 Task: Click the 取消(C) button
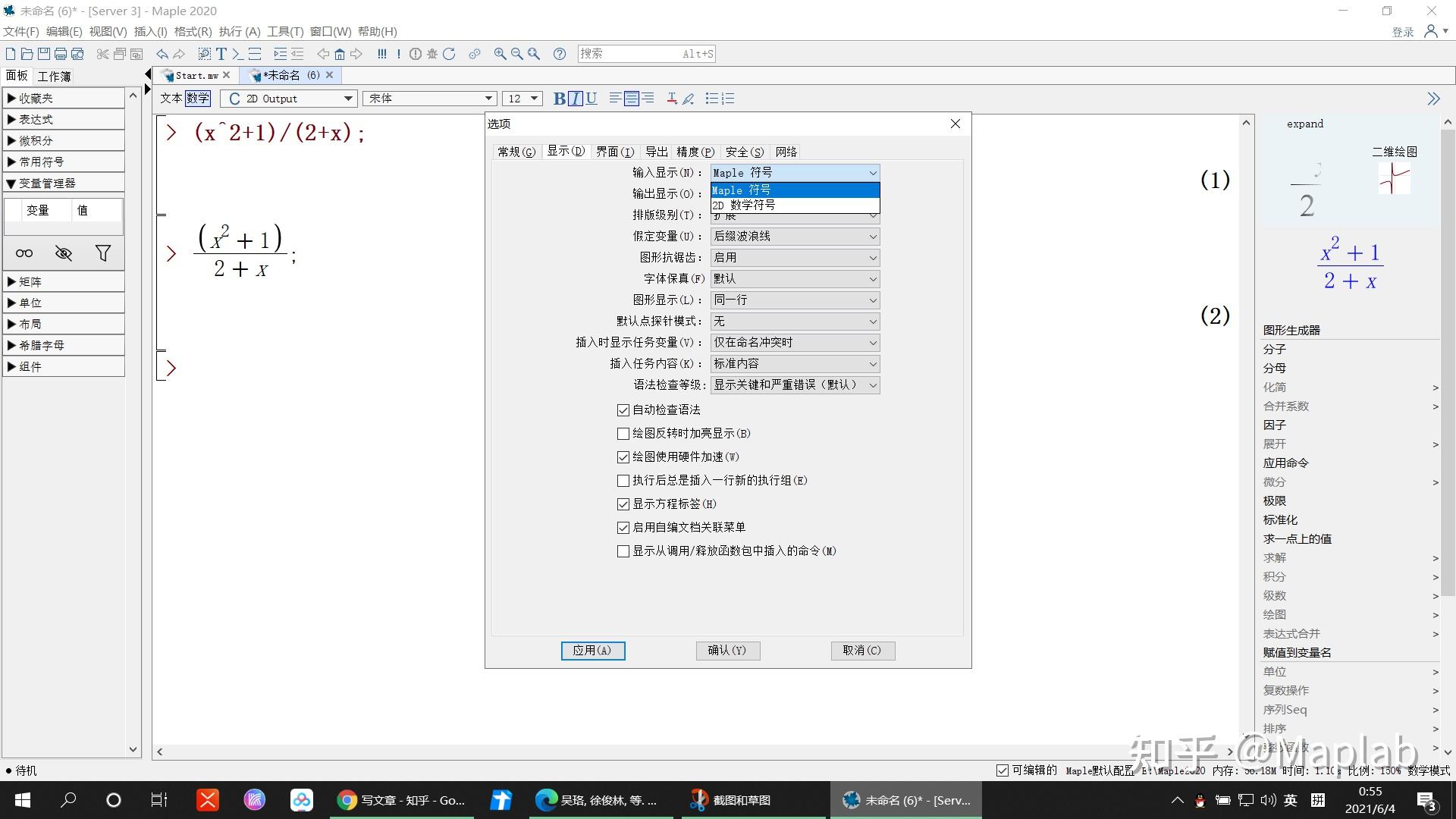tap(862, 651)
